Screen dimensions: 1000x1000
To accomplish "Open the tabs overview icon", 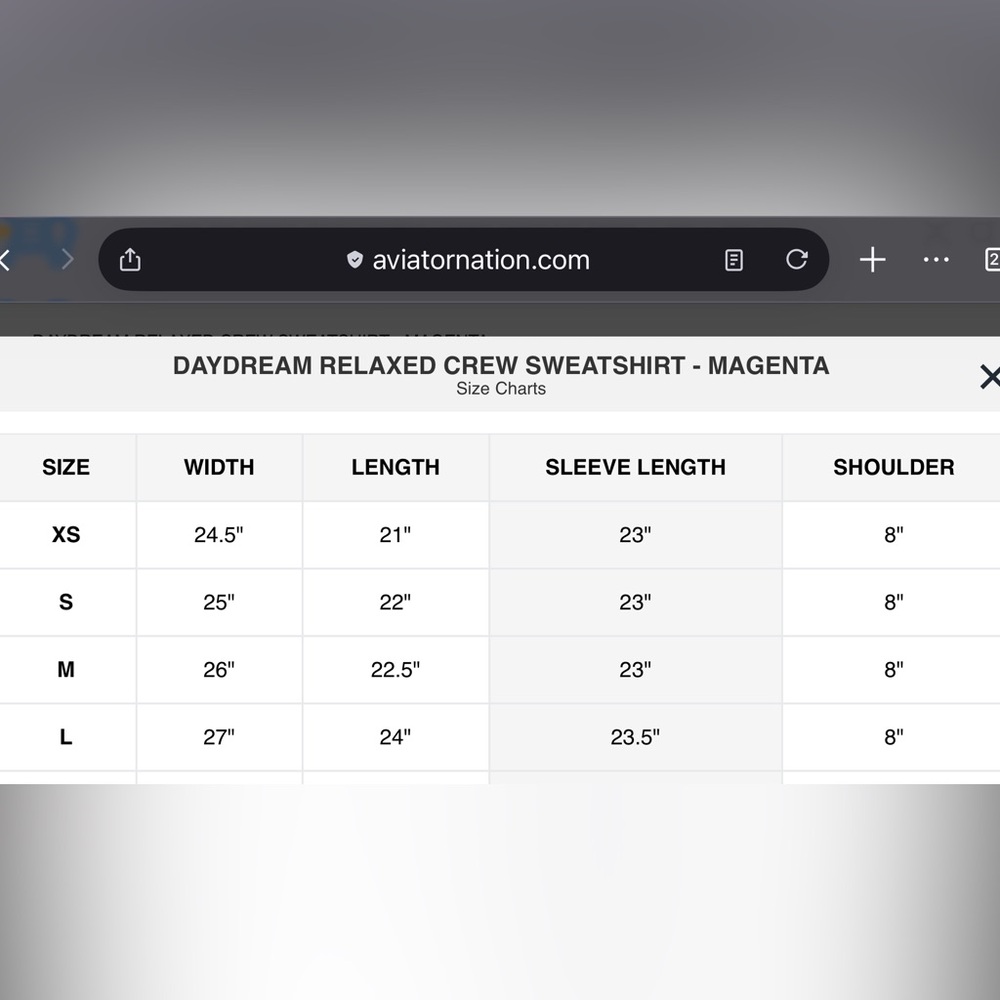I will point(992,260).
